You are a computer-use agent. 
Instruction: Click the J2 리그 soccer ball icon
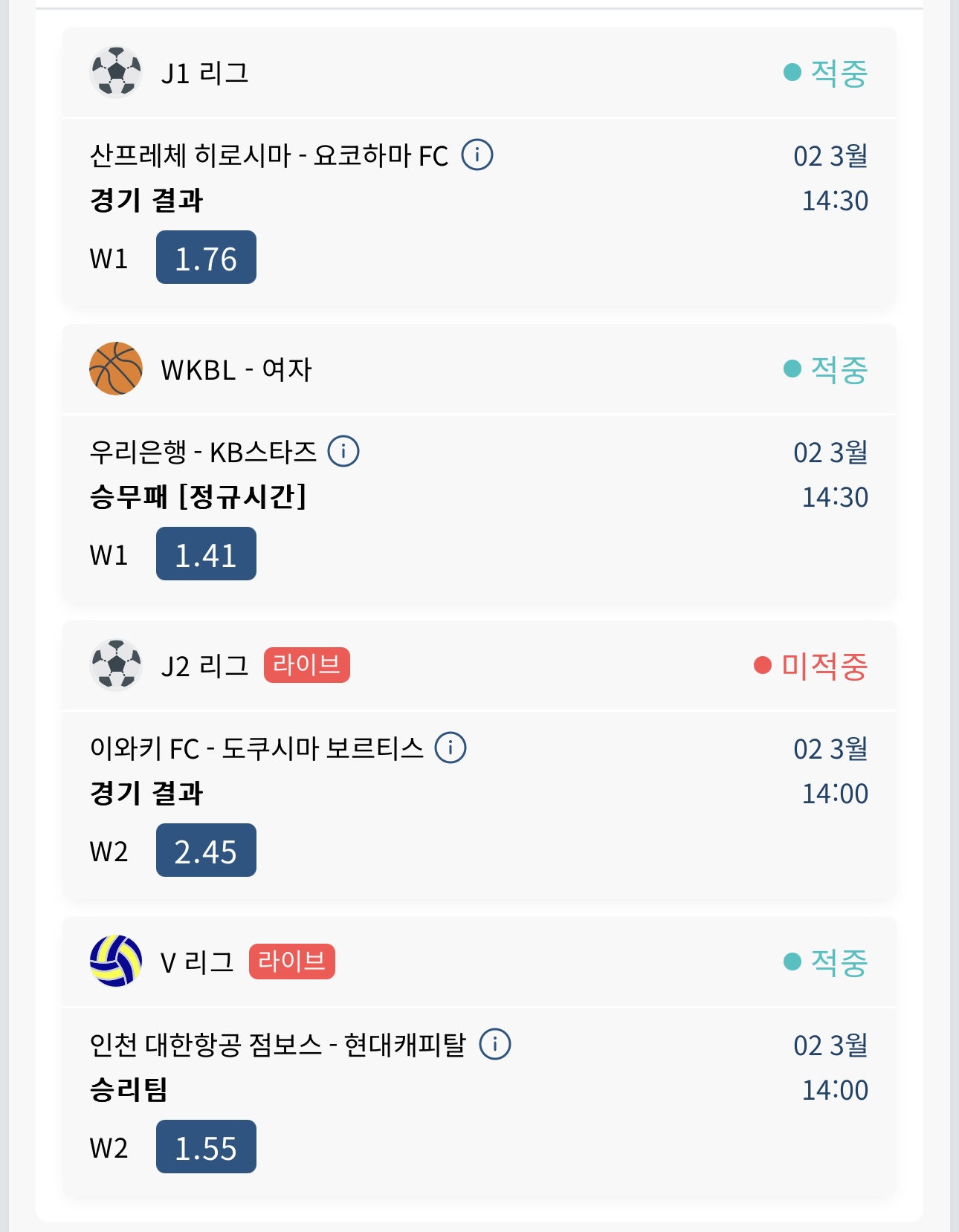point(116,665)
